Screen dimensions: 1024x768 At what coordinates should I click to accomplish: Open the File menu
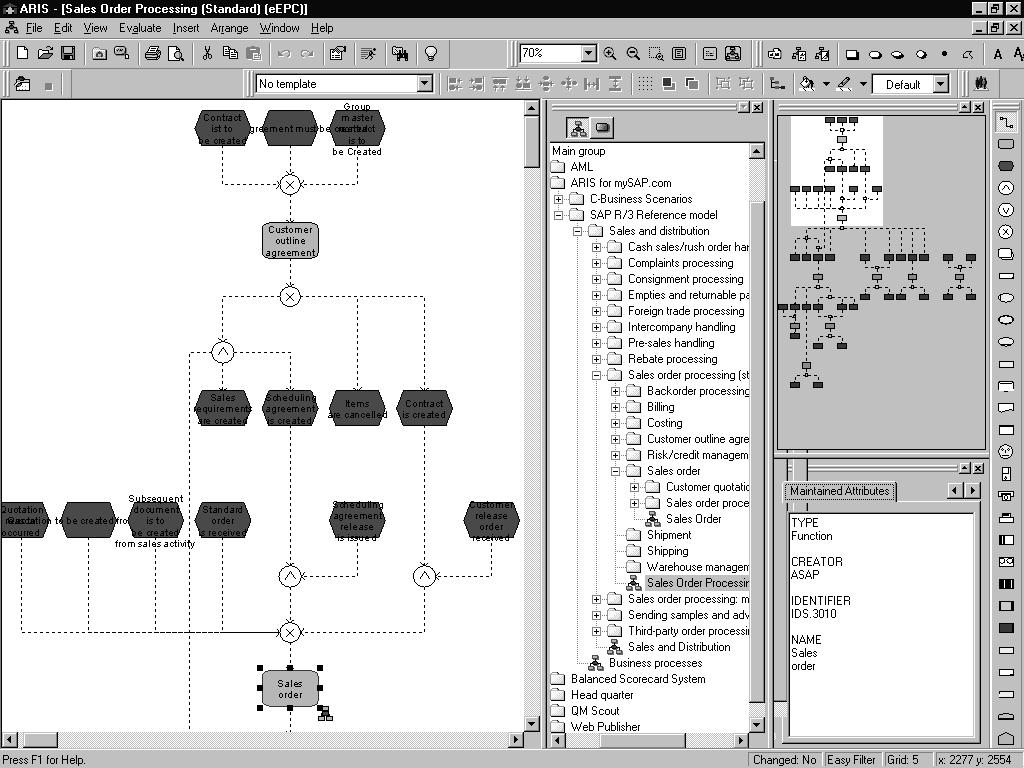pos(34,28)
